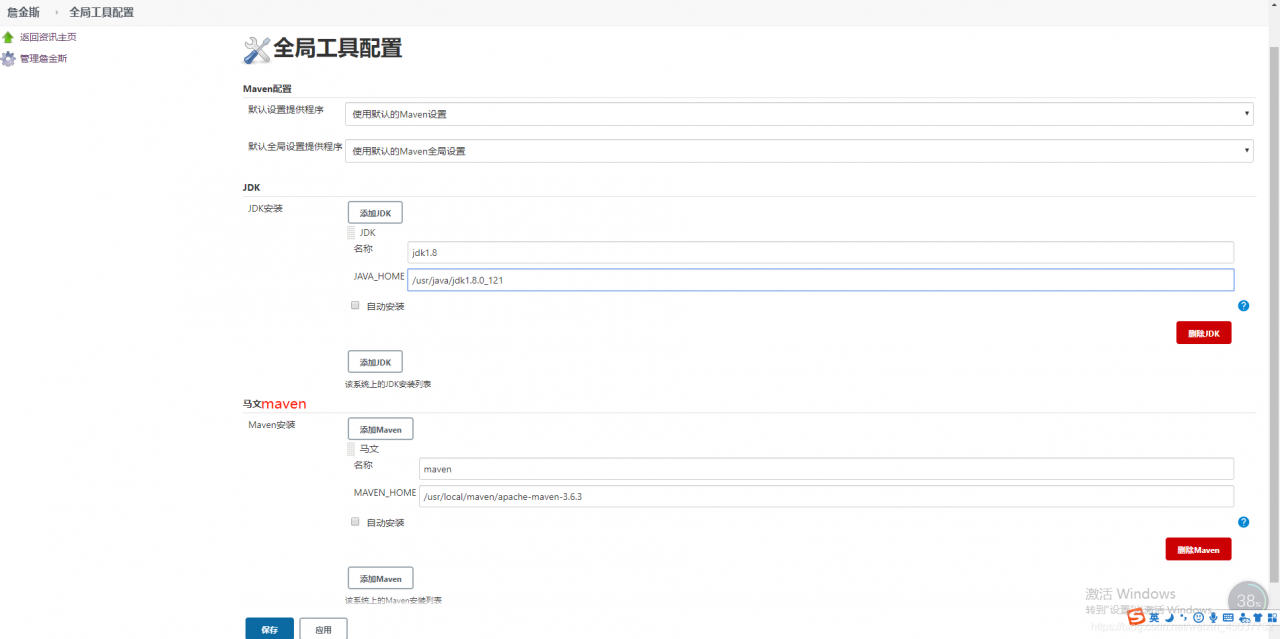Click the Sogou S input method logo
This screenshot has width=1280, height=639.
(x=1136, y=617)
